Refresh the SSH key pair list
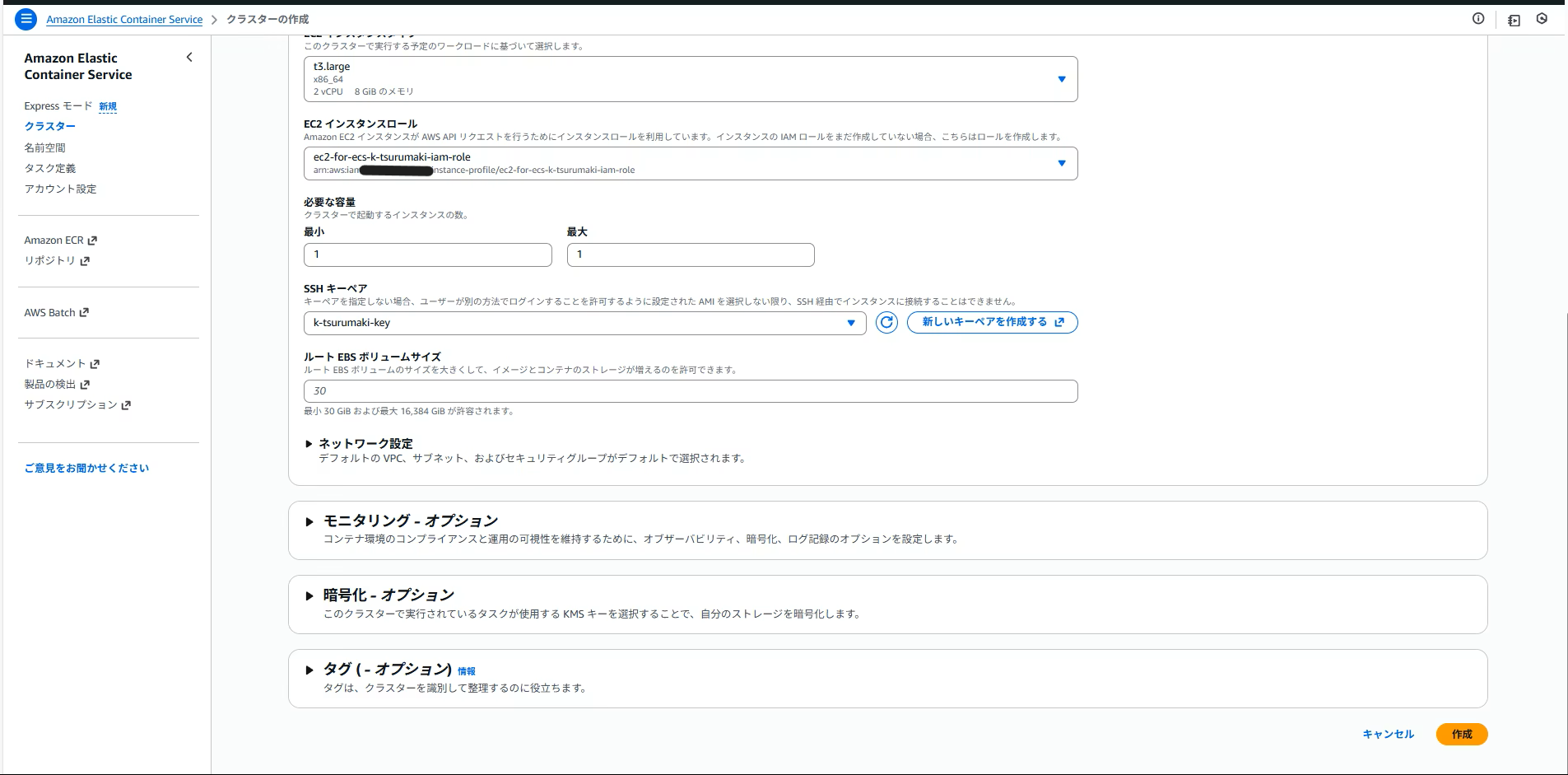The height and width of the screenshot is (775, 1568). (886, 323)
